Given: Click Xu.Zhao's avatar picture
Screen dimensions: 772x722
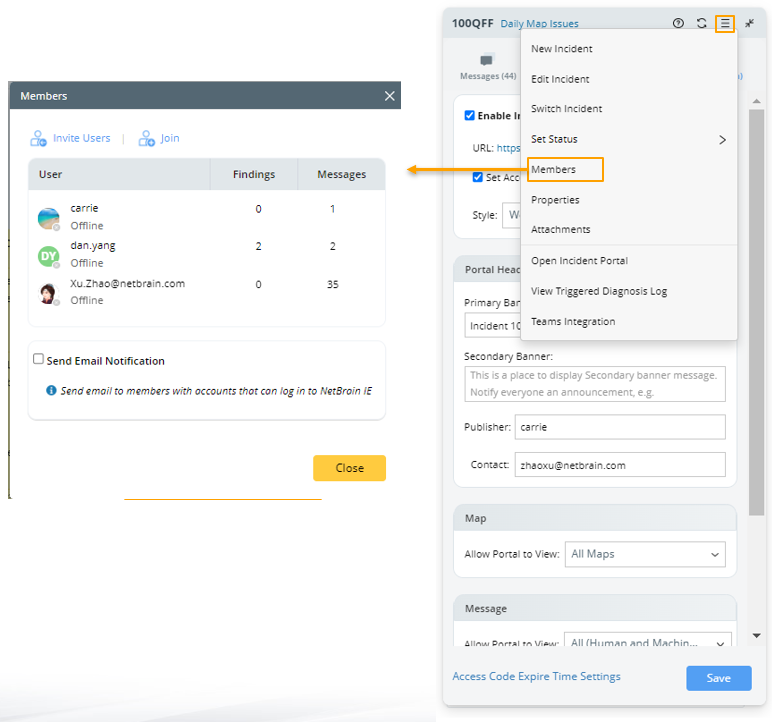Looking at the screenshot, I should coord(49,294).
